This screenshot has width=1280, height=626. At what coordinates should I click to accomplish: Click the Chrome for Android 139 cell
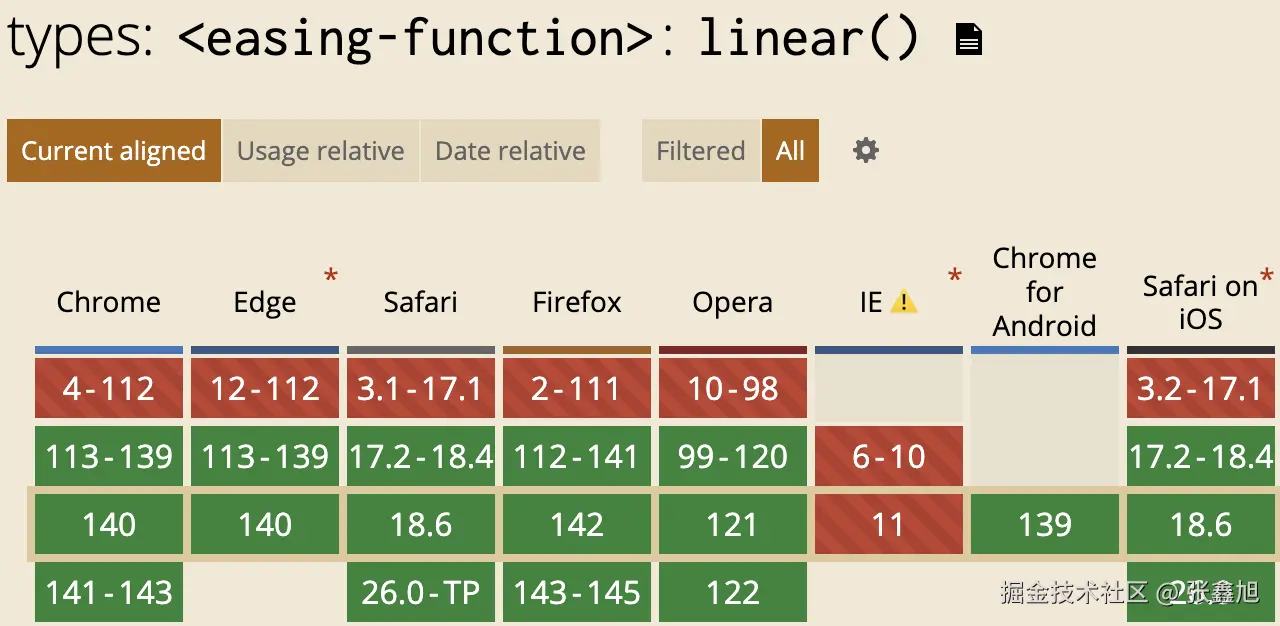click(x=1045, y=524)
